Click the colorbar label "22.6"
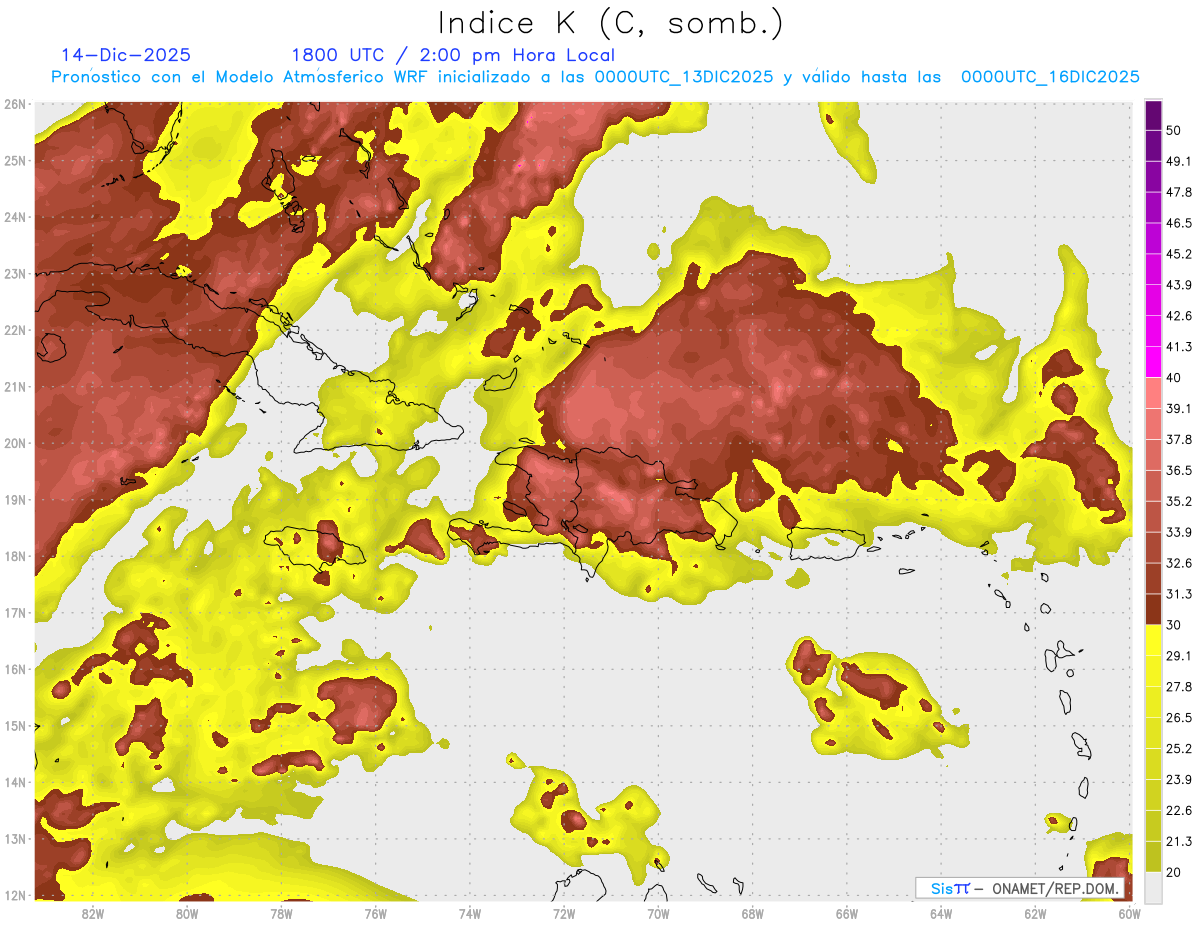The height and width of the screenshot is (927, 1200). point(1178,811)
